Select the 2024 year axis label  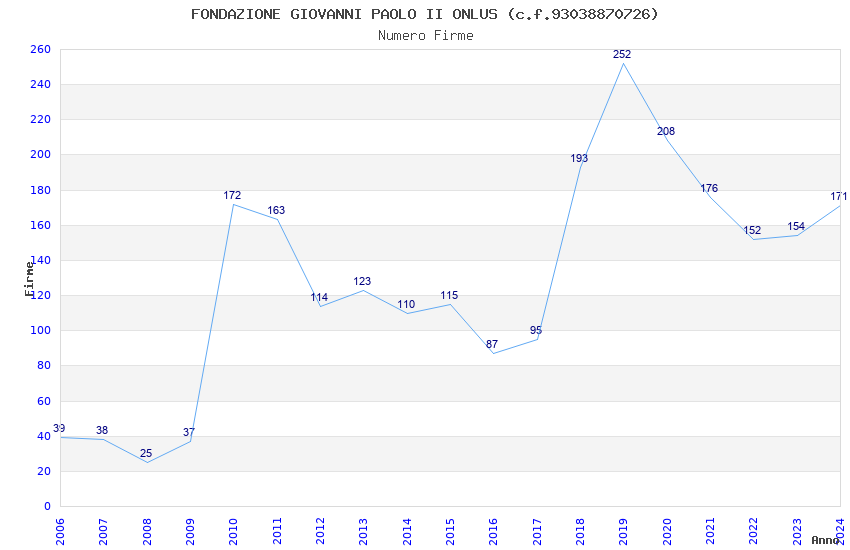[x=840, y=532]
